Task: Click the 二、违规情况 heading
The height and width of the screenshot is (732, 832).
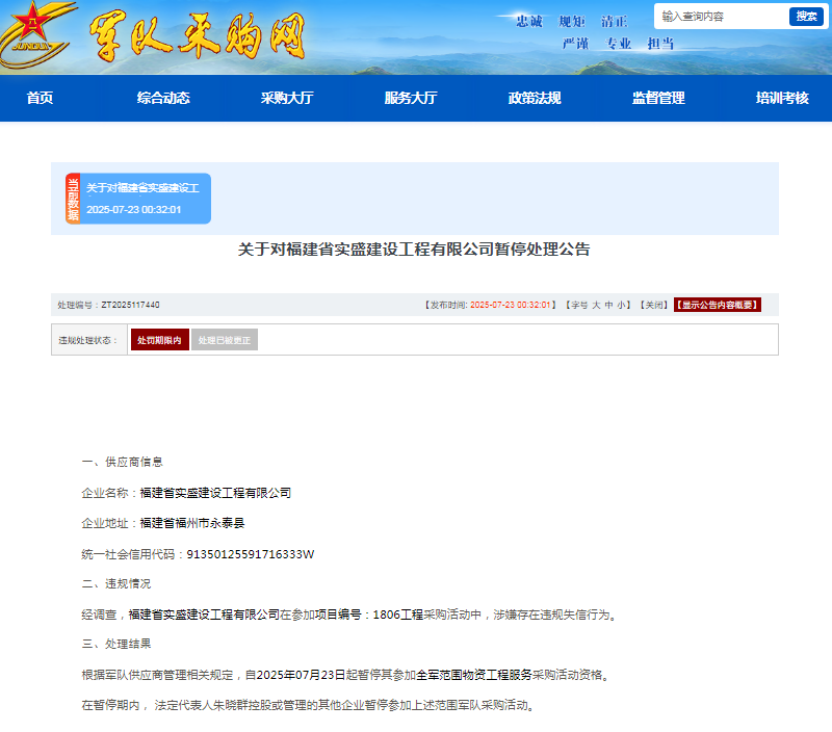Action: (x=117, y=584)
